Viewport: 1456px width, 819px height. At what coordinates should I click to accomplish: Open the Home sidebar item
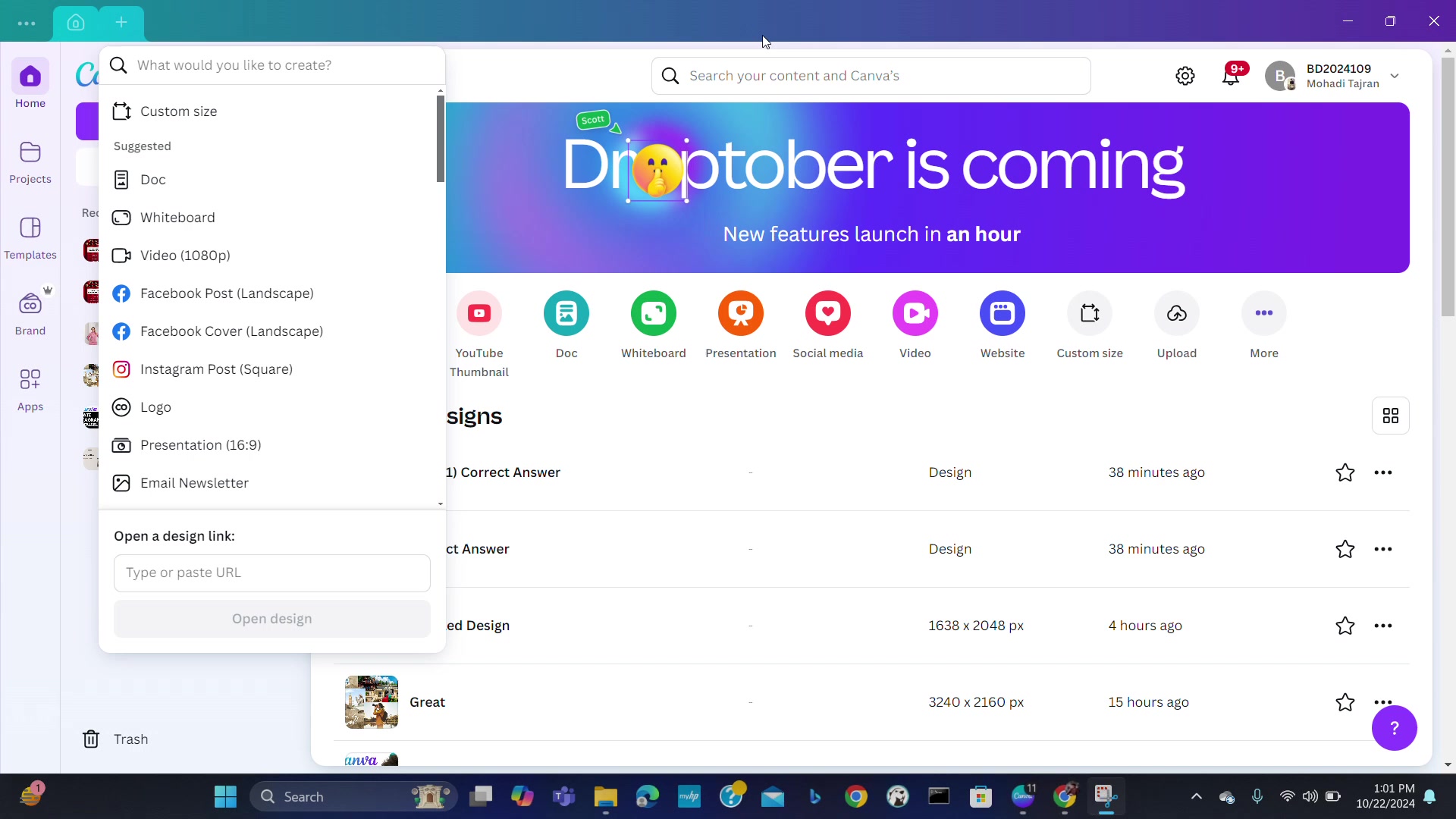click(x=30, y=84)
